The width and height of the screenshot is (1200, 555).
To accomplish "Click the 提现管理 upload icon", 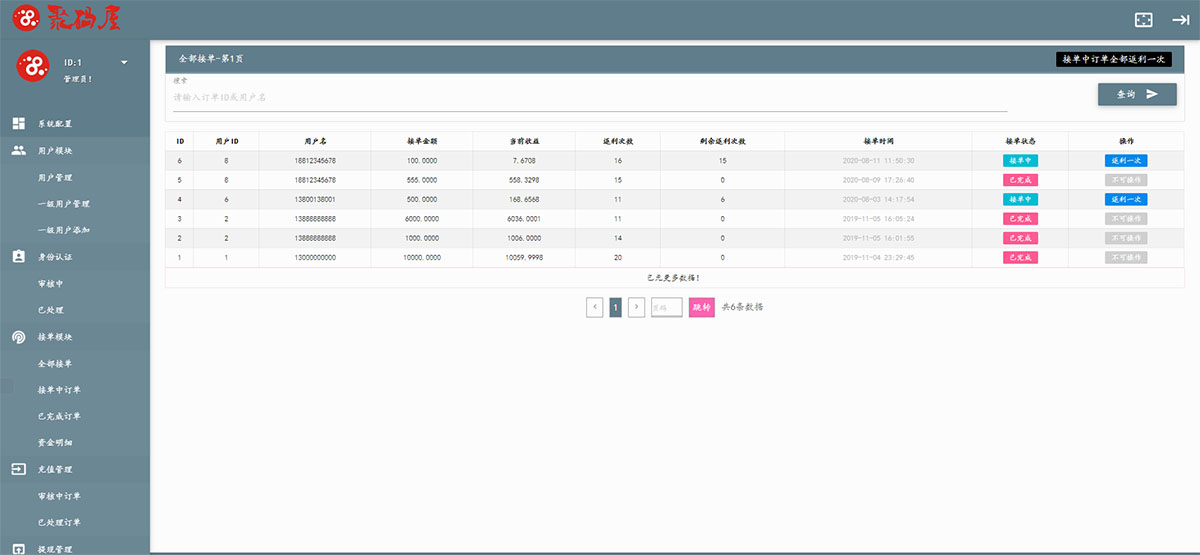I will [x=19, y=548].
